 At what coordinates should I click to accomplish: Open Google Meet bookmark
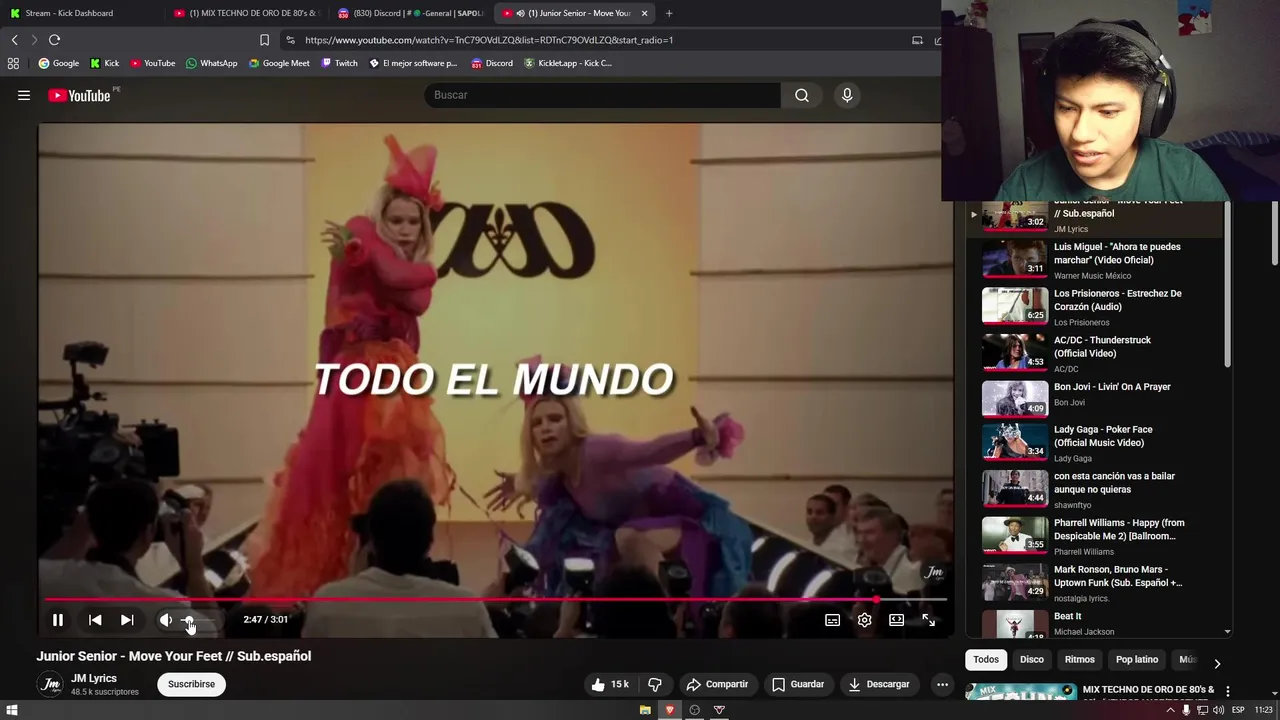click(279, 63)
